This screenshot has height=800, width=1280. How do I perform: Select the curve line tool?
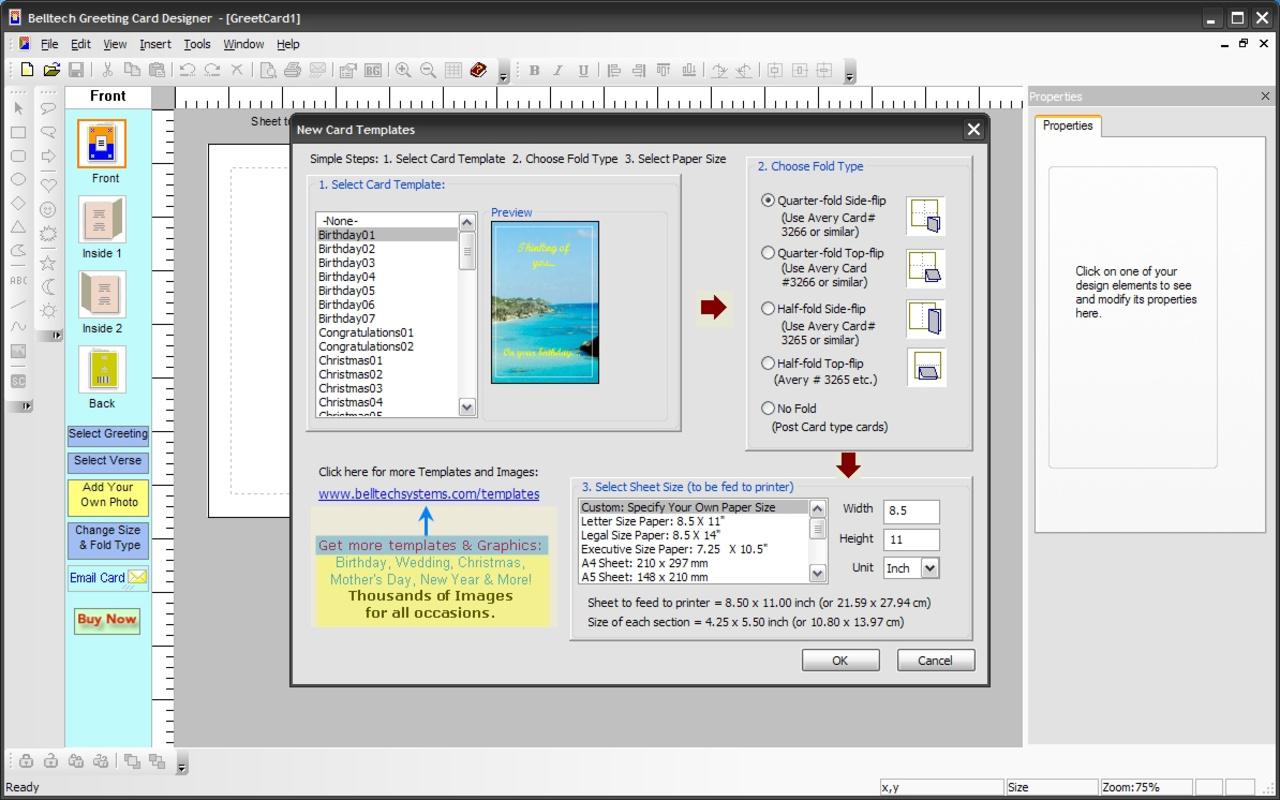(18, 327)
